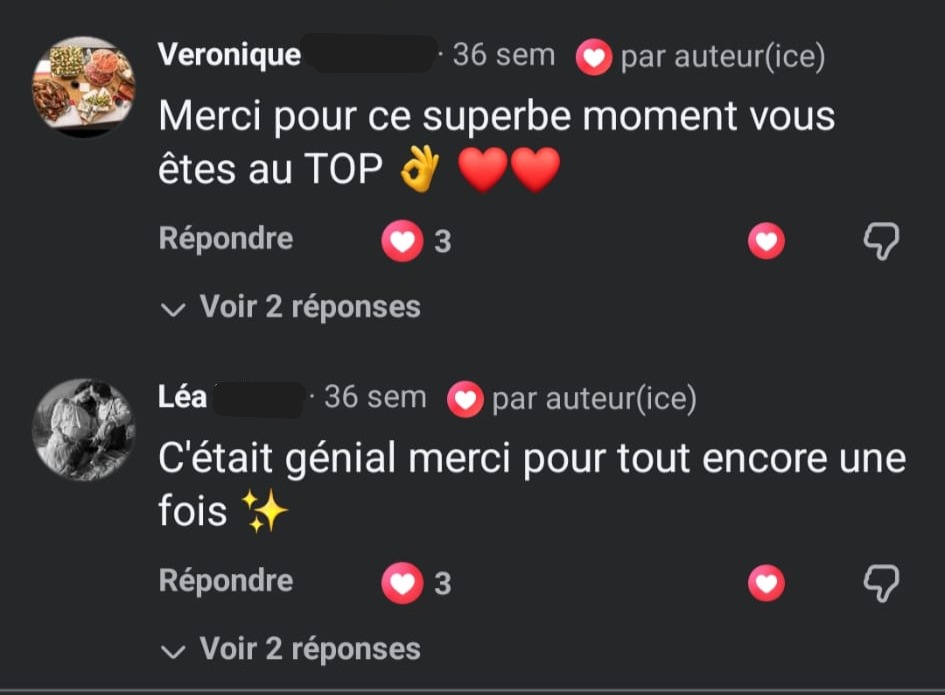This screenshot has height=695, width=945.
Task: Expand the 2 replies under Léa's comment
Action: (291, 649)
